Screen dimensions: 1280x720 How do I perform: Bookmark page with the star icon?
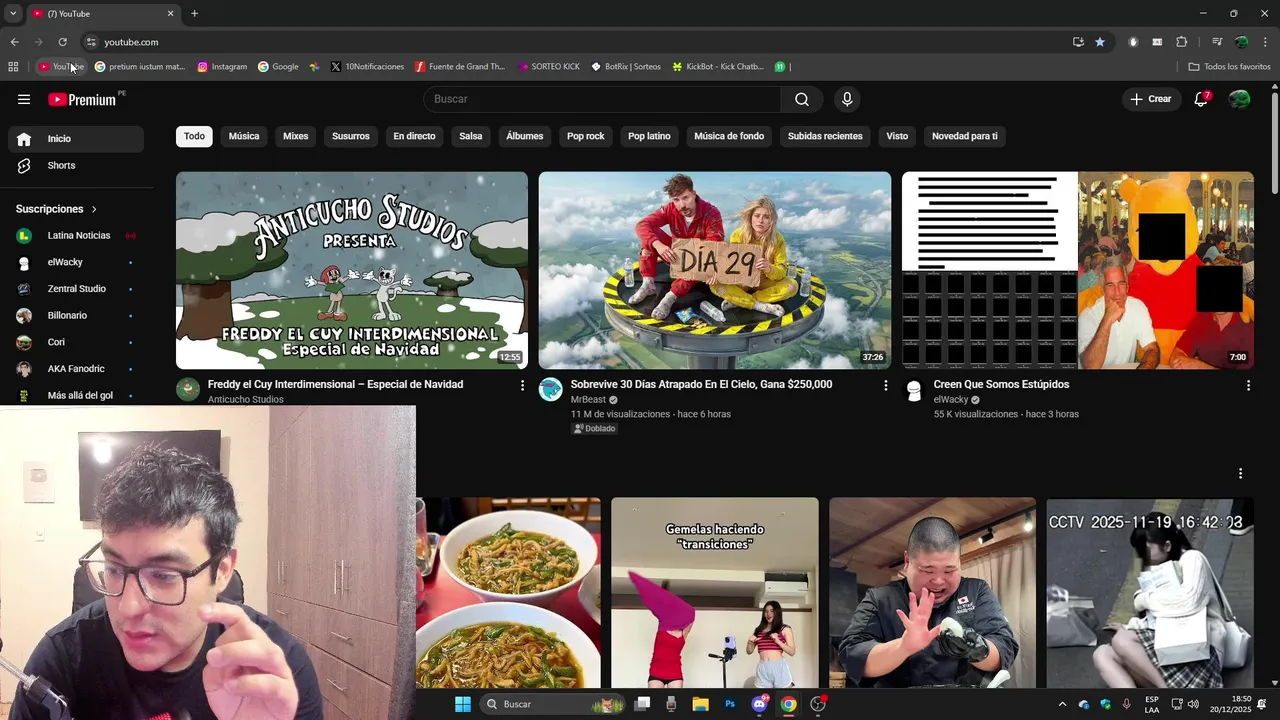point(1100,42)
